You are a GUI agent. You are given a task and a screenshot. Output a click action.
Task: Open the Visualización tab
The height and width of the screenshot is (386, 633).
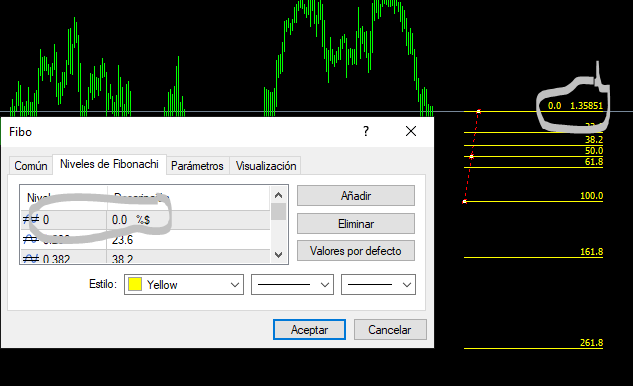pyautogui.click(x=266, y=166)
